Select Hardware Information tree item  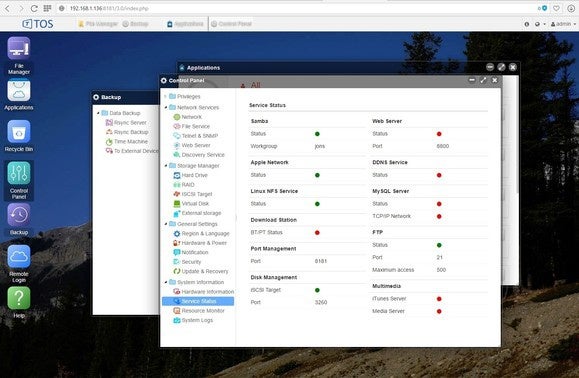click(x=203, y=292)
